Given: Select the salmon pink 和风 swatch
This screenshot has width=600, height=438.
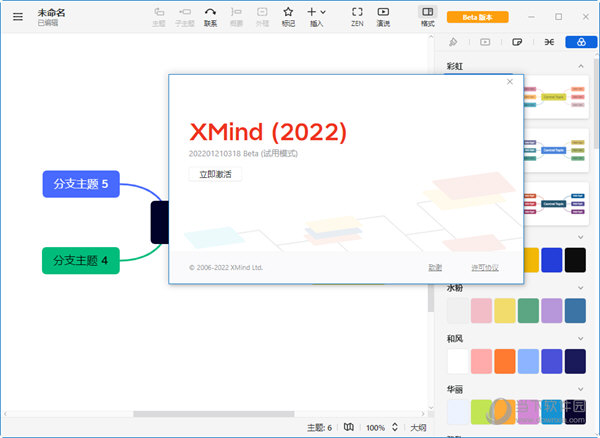Looking at the screenshot, I should pos(481,361).
